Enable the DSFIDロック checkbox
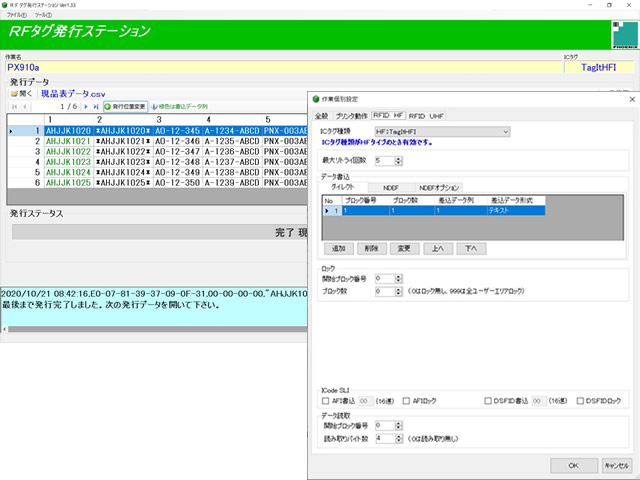 (580, 401)
